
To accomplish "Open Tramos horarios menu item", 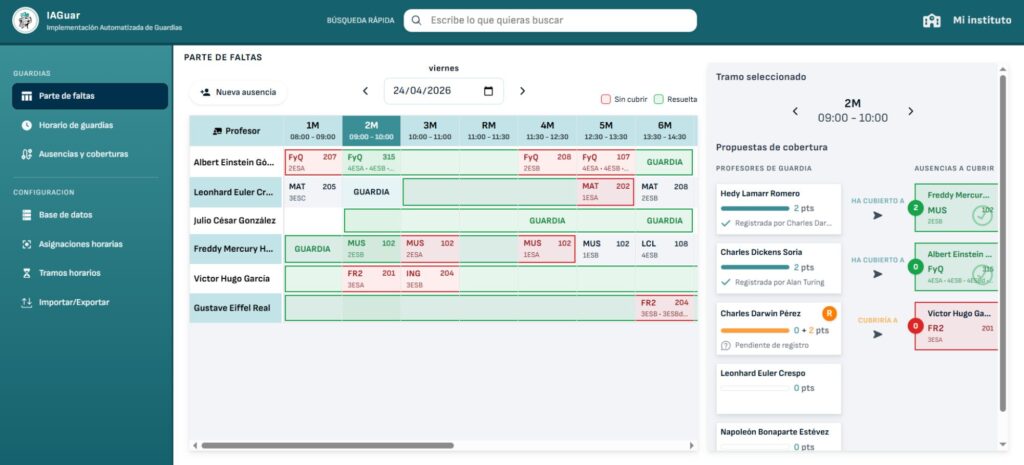I will pyautogui.click(x=90, y=273).
